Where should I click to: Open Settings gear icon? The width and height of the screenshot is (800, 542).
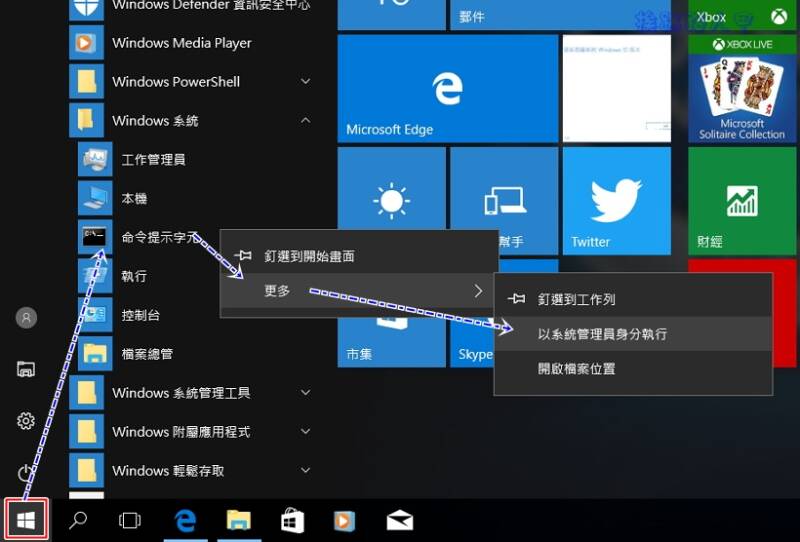point(26,421)
